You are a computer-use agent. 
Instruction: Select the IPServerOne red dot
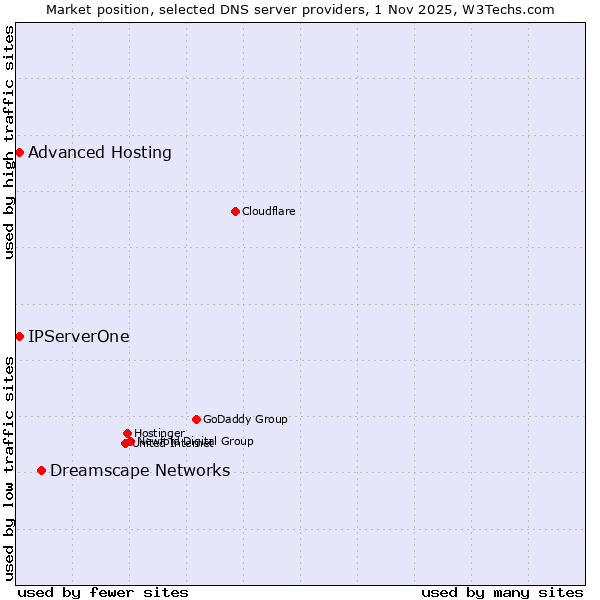coord(19,336)
